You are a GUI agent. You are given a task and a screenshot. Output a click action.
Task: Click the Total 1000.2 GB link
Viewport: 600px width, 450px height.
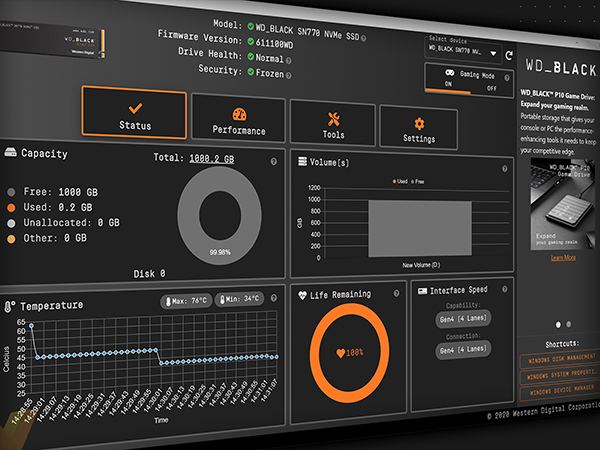click(212, 158)
